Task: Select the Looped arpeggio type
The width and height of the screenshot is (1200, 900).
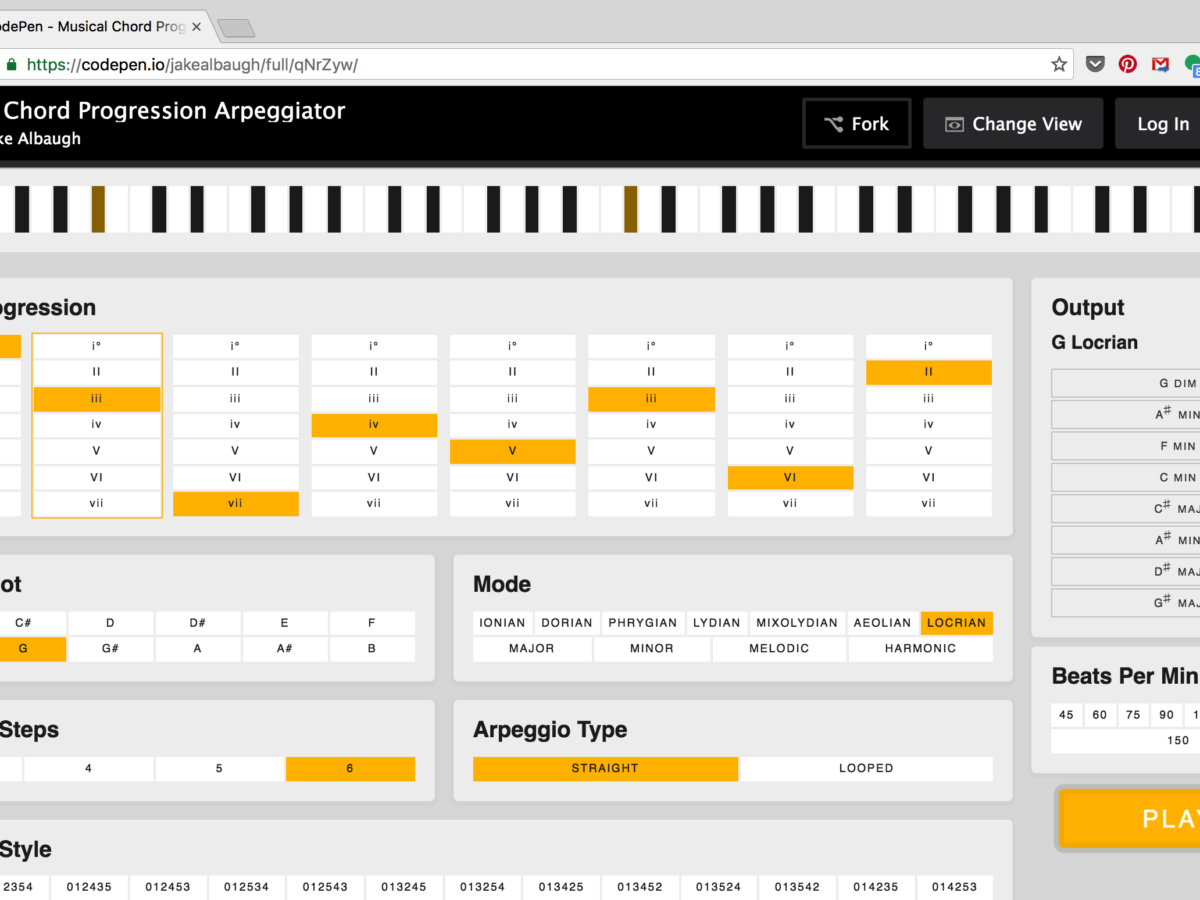Action: [x=866, y=769]
